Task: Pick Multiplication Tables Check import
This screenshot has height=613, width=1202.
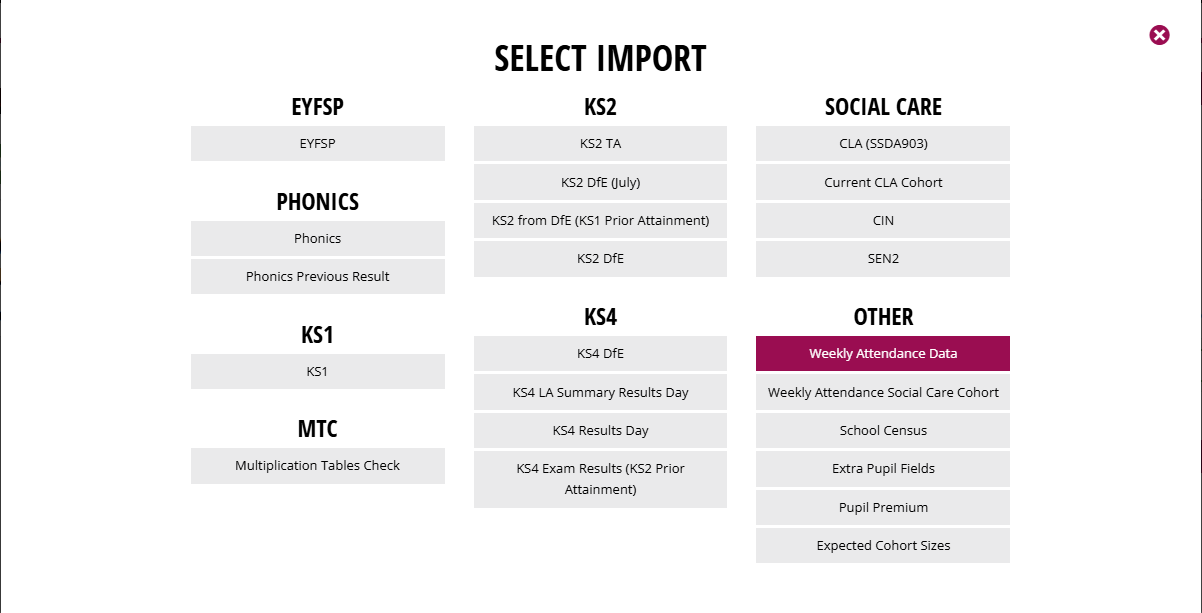Action: coord(318,465)
